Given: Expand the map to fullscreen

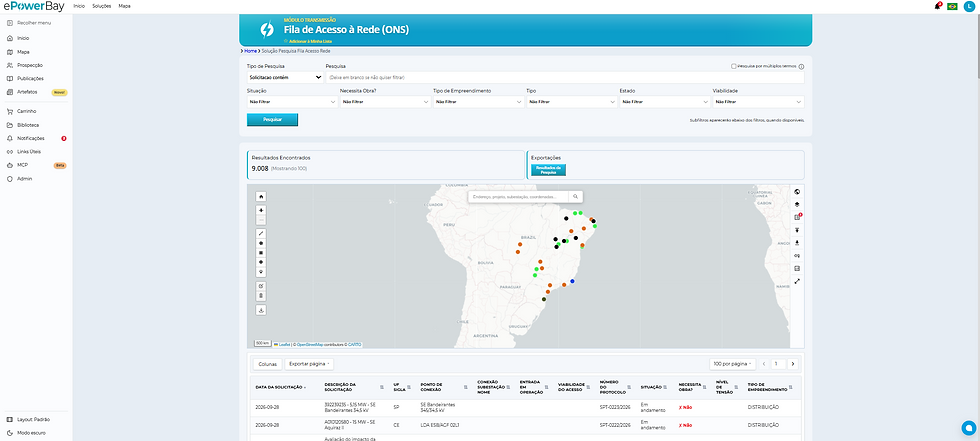Looking at the screenshot, I should pyautogui.click(x=798, y=281).
